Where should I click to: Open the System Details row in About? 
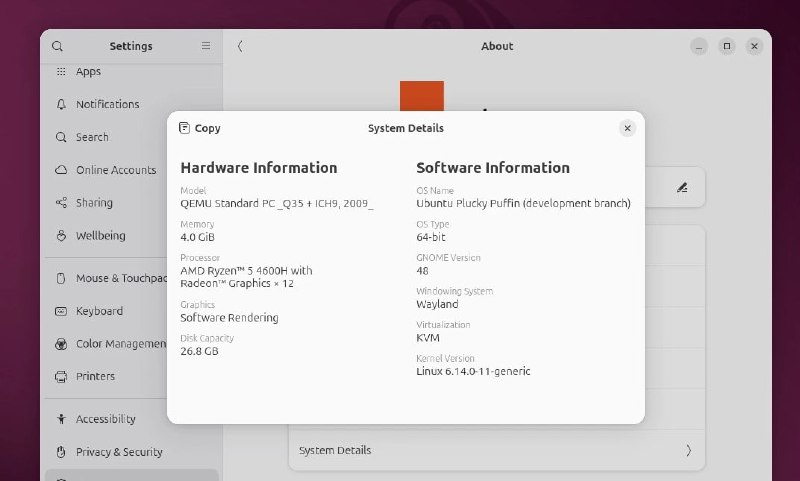(x=497, y=450)
